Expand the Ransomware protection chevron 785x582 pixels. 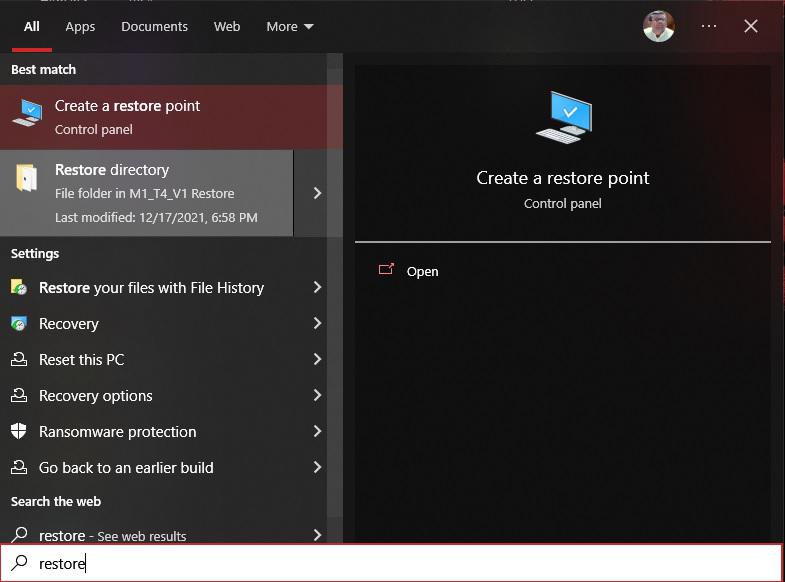[317, 431]
